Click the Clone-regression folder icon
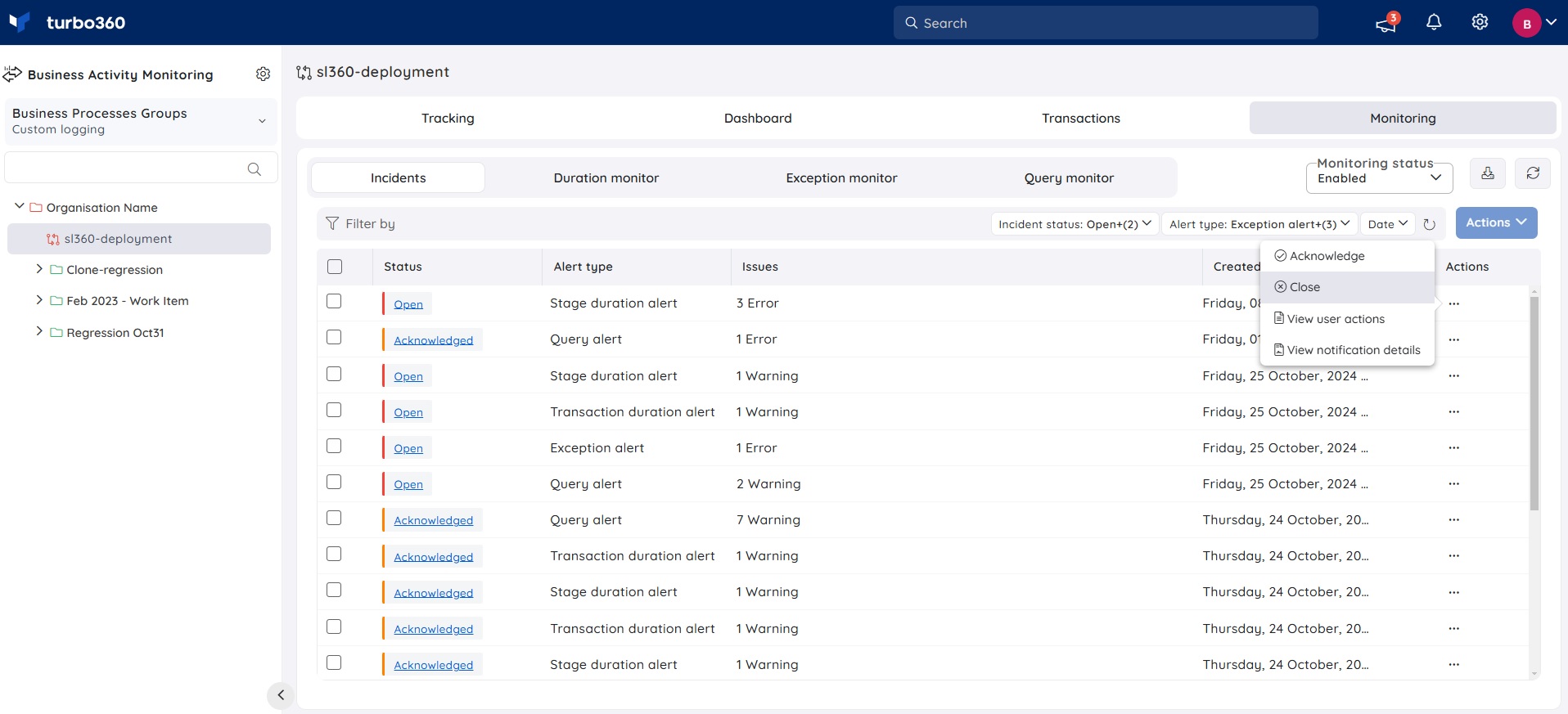The width and height of the screenshot is (1568, 714). [x=56, y=270]
